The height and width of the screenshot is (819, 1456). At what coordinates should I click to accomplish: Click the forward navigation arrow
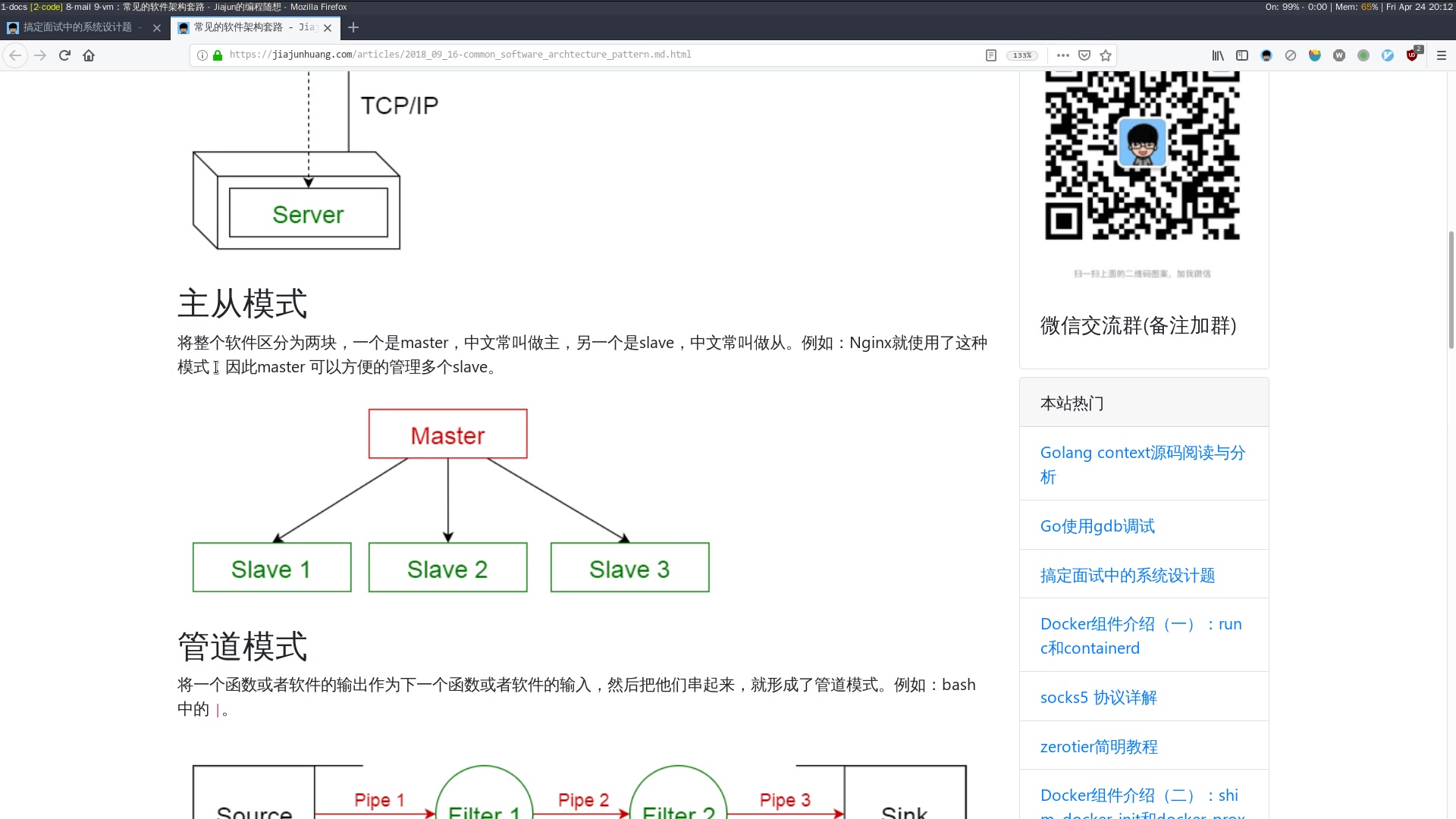tap(40, 55)
